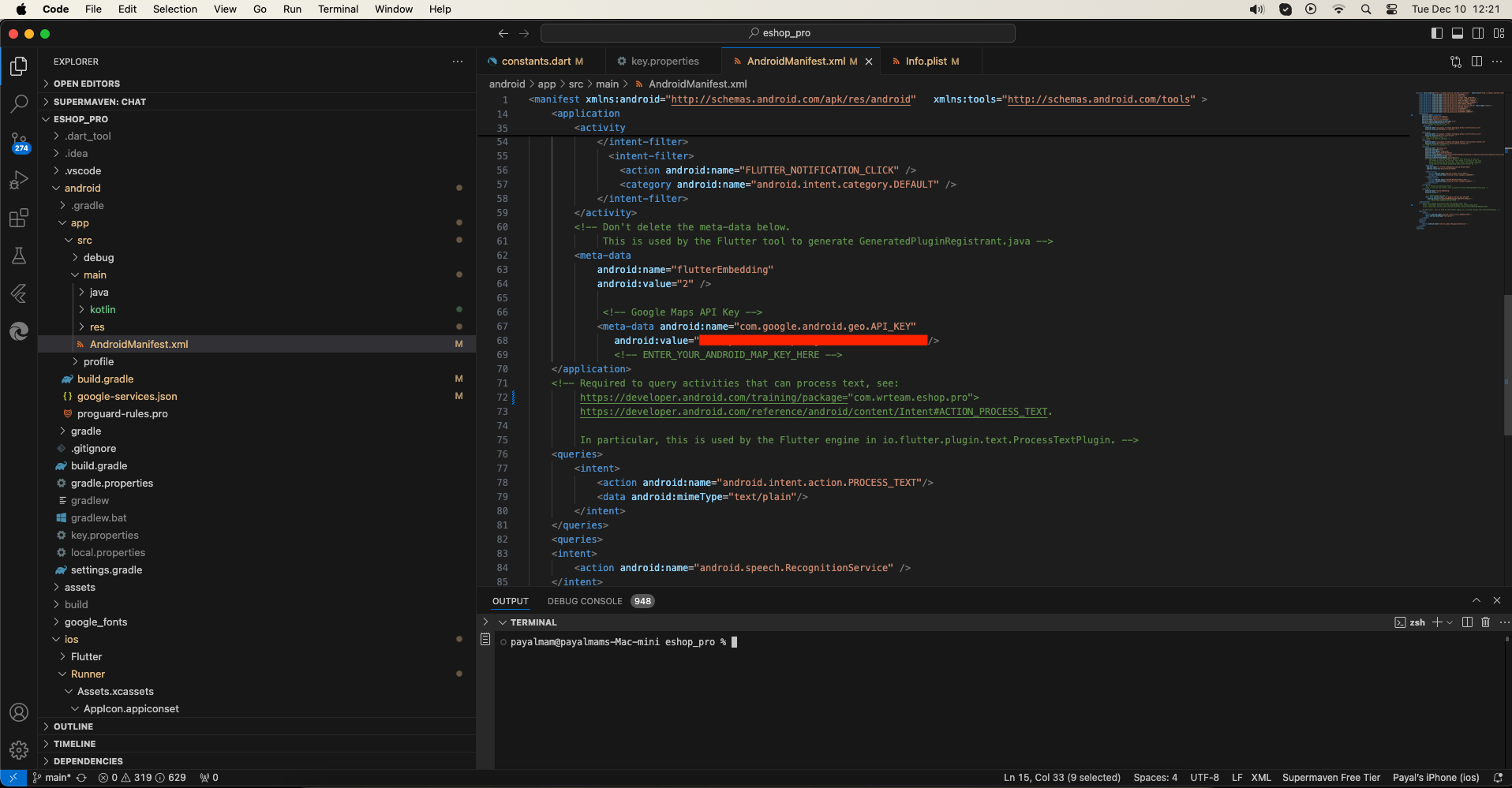Open the Flutter sidebar icon

19,293
